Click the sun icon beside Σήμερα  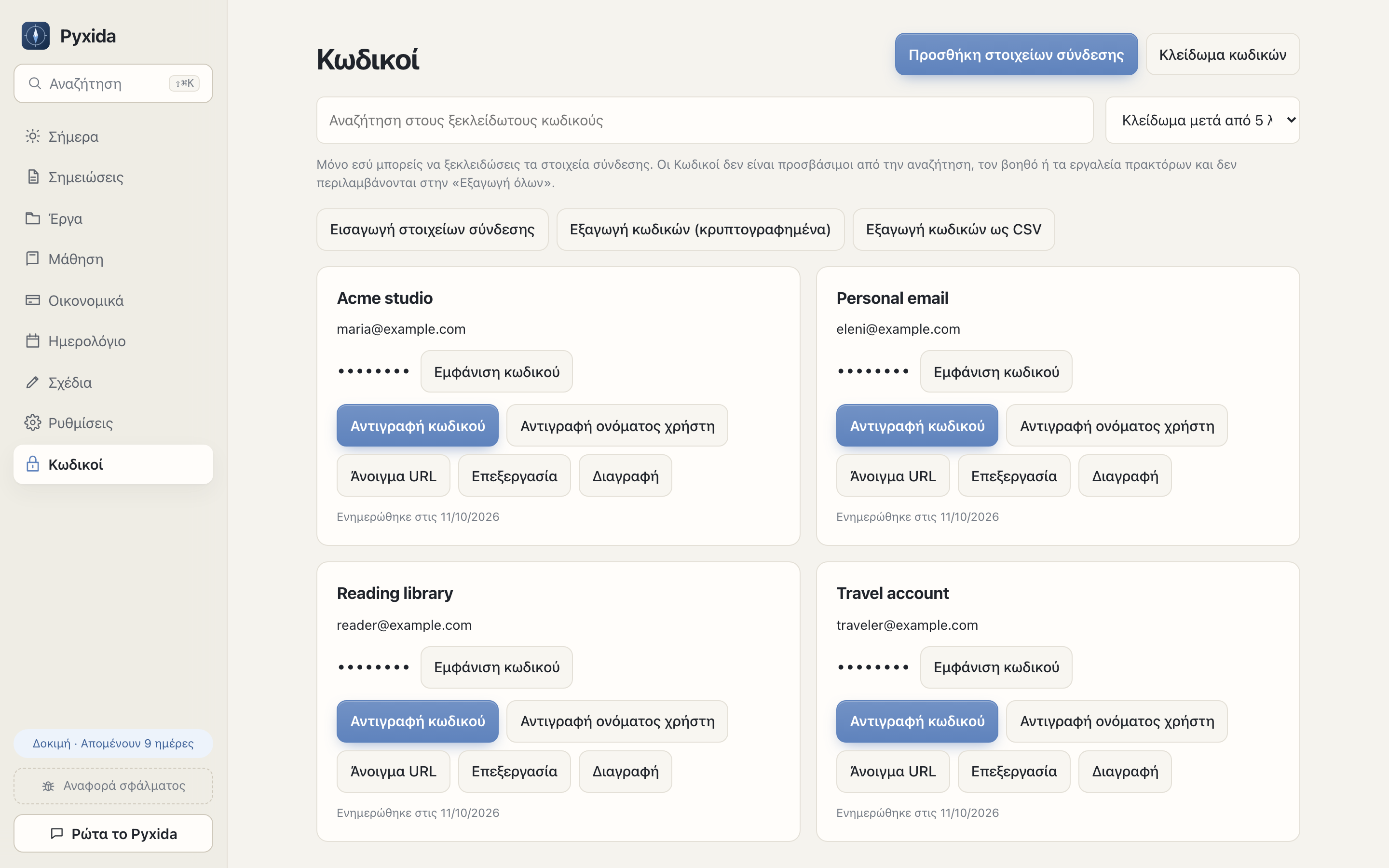point(33,136)
